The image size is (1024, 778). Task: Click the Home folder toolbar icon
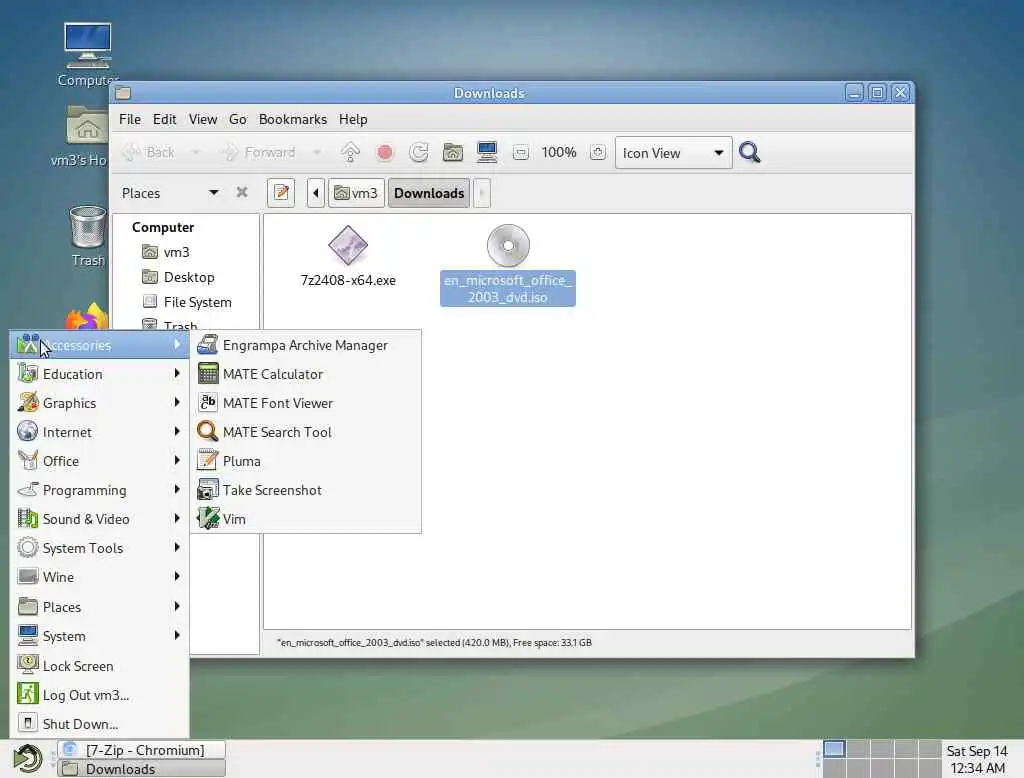453,152
